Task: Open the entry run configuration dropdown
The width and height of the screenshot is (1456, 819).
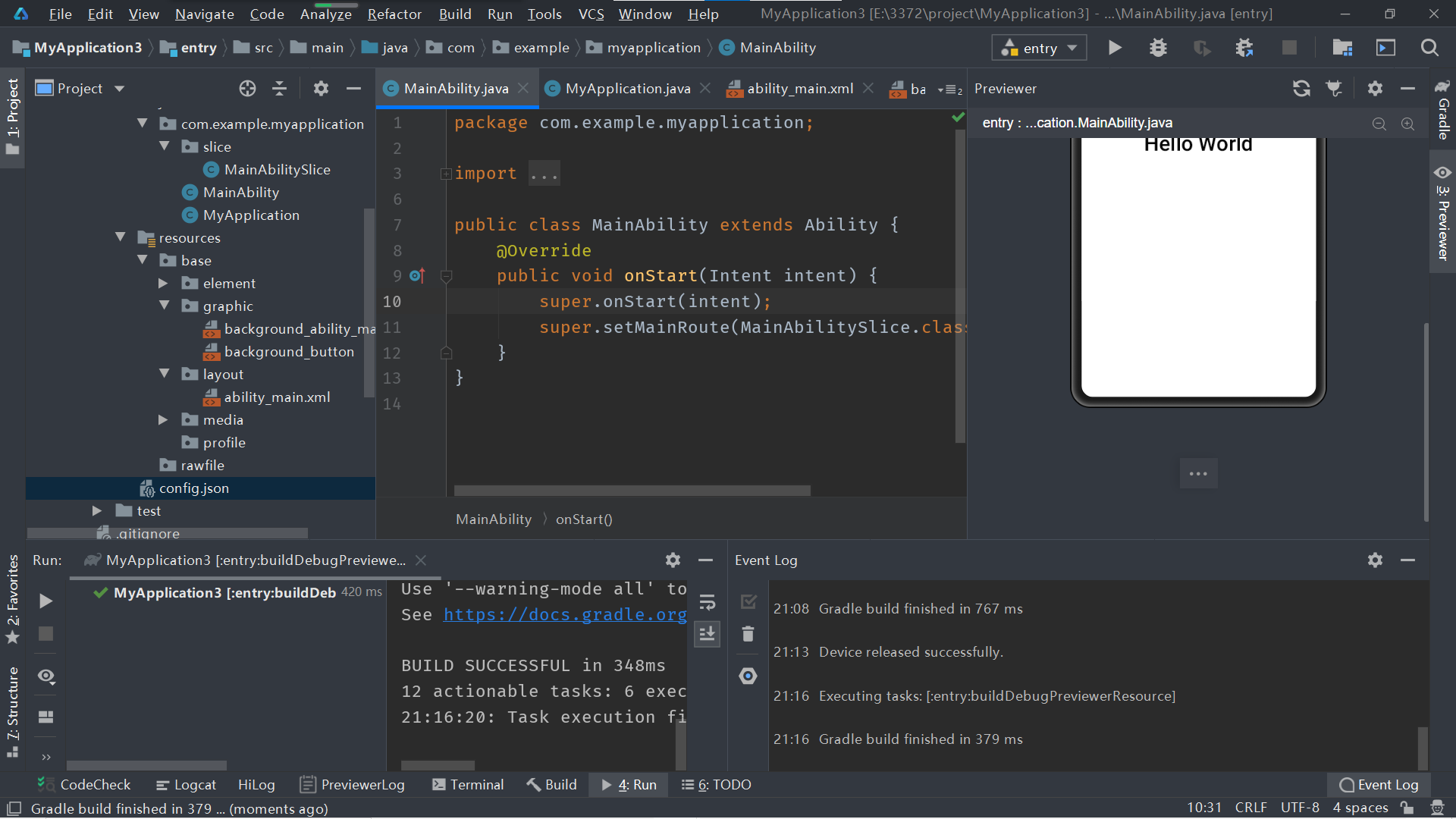Action: (x=1039, y=48)
